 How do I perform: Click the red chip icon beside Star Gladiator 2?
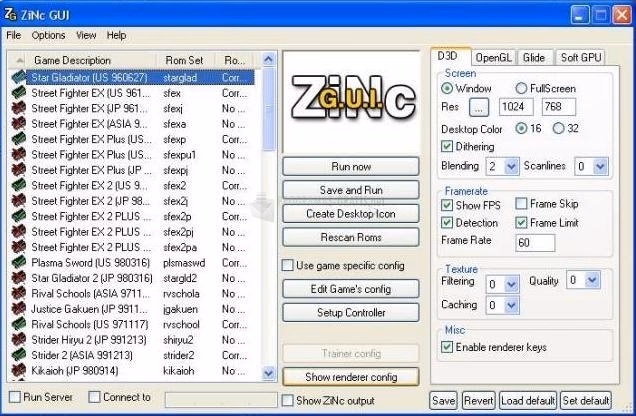(x=19, y=278)
